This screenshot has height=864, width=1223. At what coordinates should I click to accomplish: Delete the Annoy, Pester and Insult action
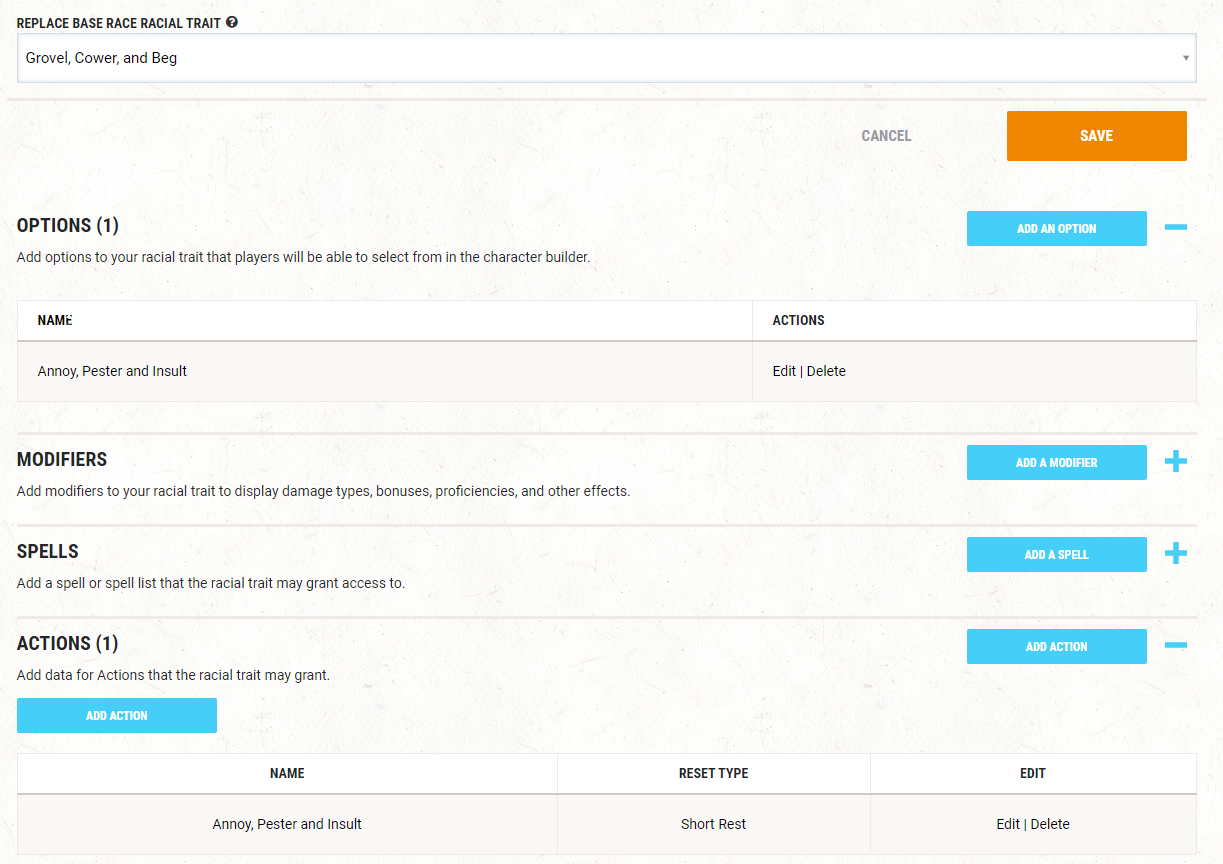(x=1050, y=824)
